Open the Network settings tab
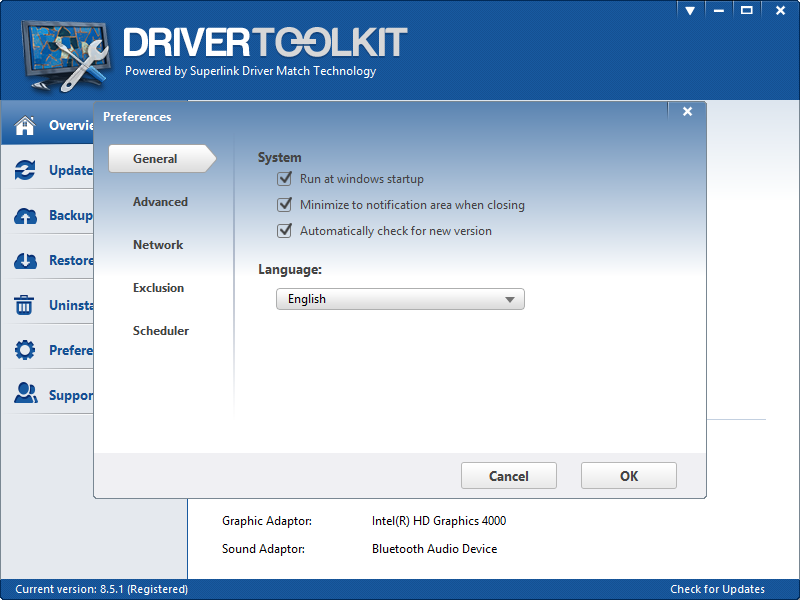 coord(158,244)
